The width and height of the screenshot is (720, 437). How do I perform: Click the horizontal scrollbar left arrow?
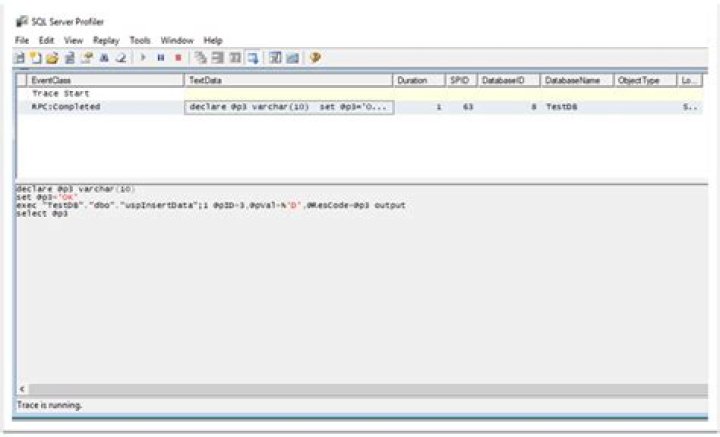22,389
